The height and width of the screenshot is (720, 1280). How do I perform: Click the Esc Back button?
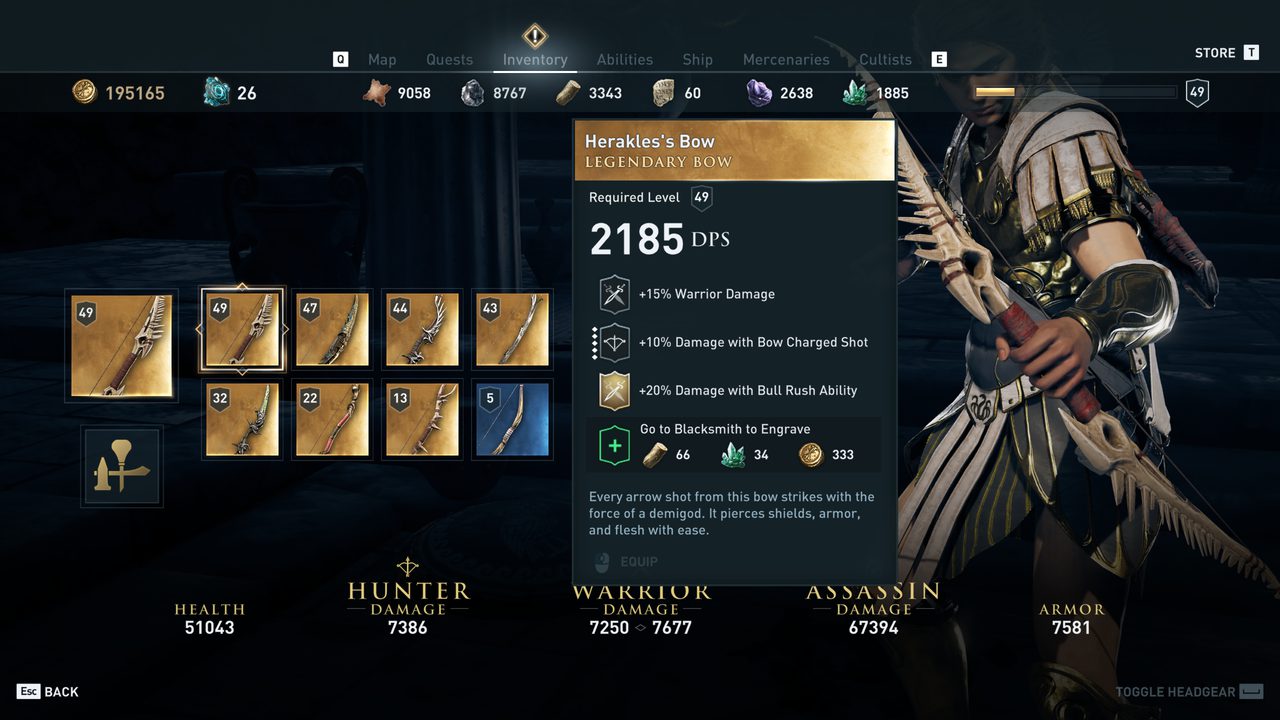48,692
